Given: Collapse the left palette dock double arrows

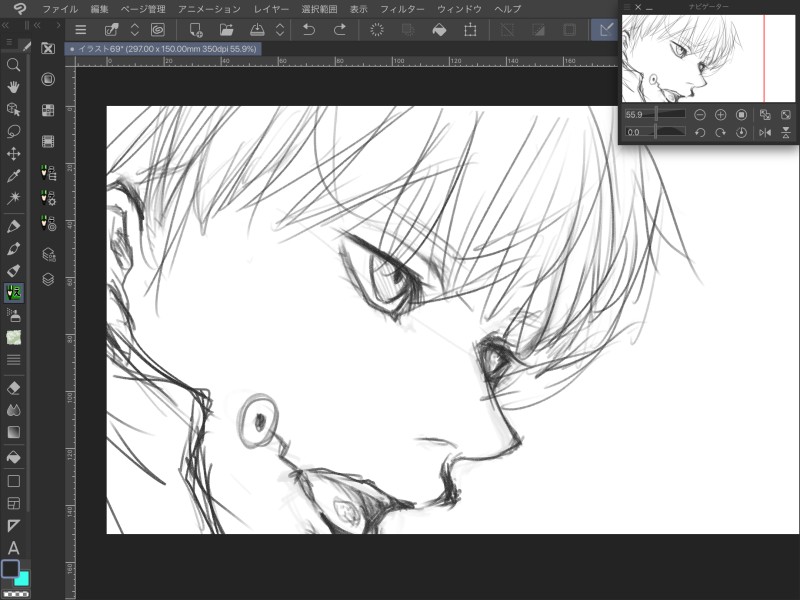Looking at the screenshot, I should coord(5,25).
